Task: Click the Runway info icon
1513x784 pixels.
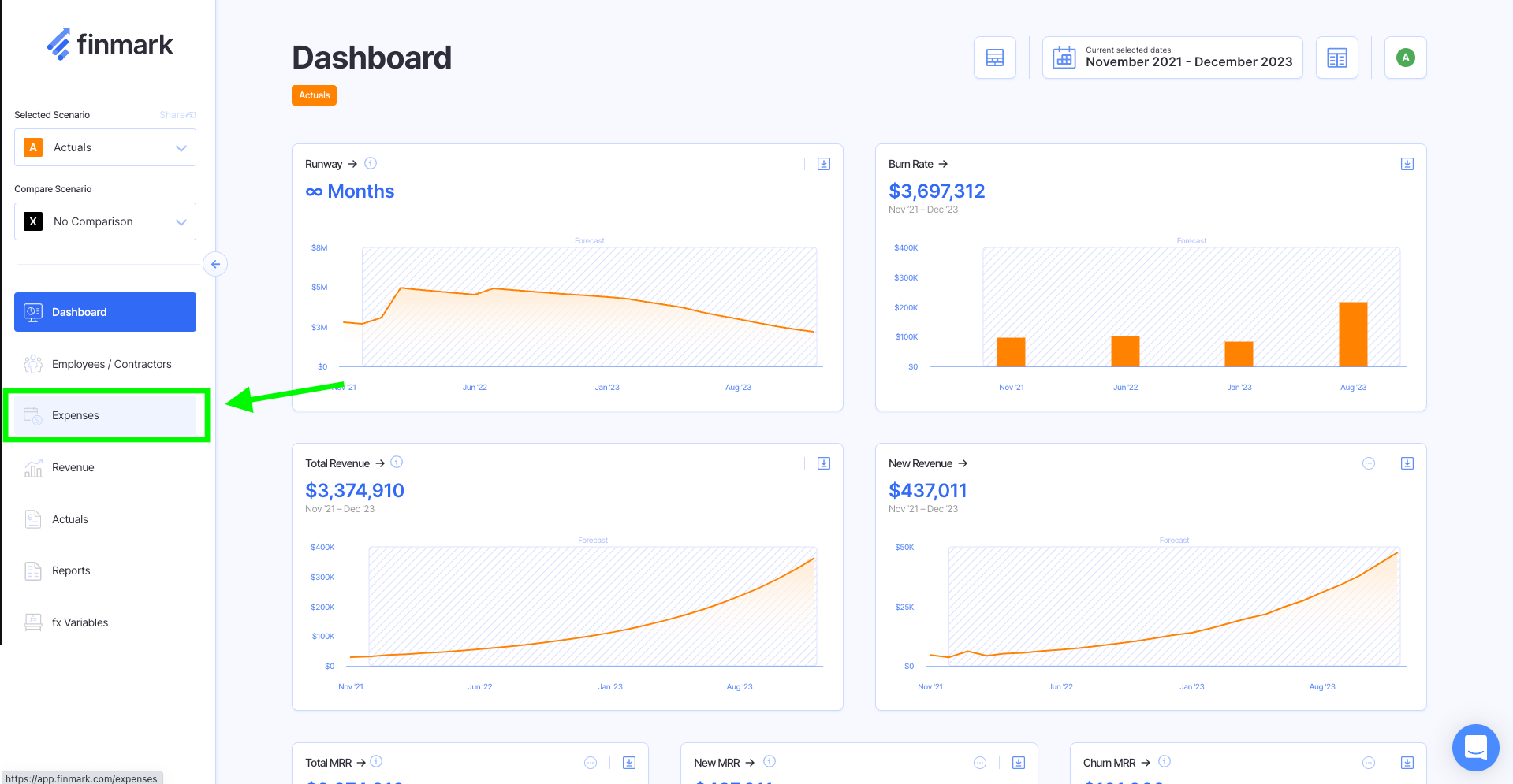Action: pos(371,163)
